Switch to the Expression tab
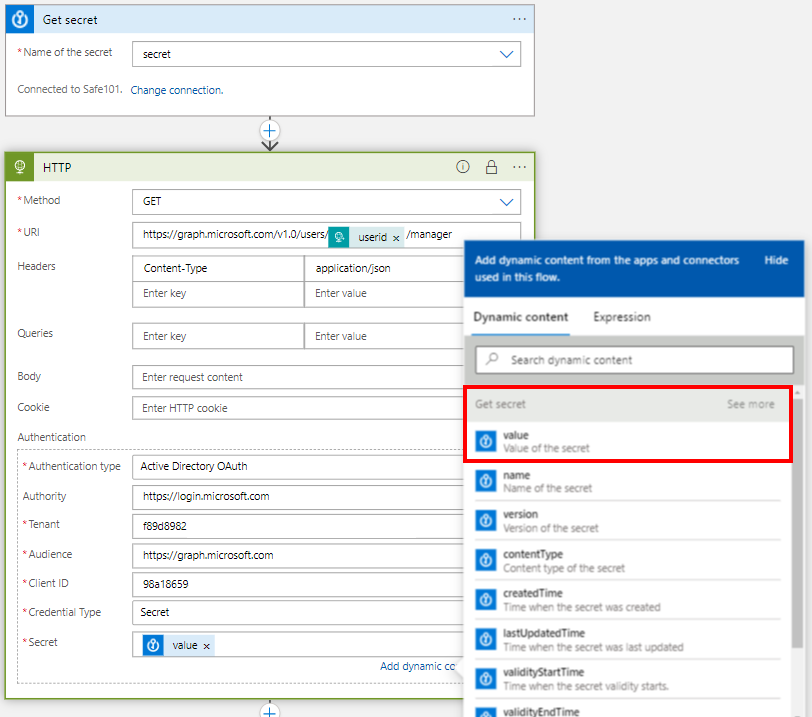The width and height of the screenshot is (812, 717). pyautogui.click(x=621, y=317)
